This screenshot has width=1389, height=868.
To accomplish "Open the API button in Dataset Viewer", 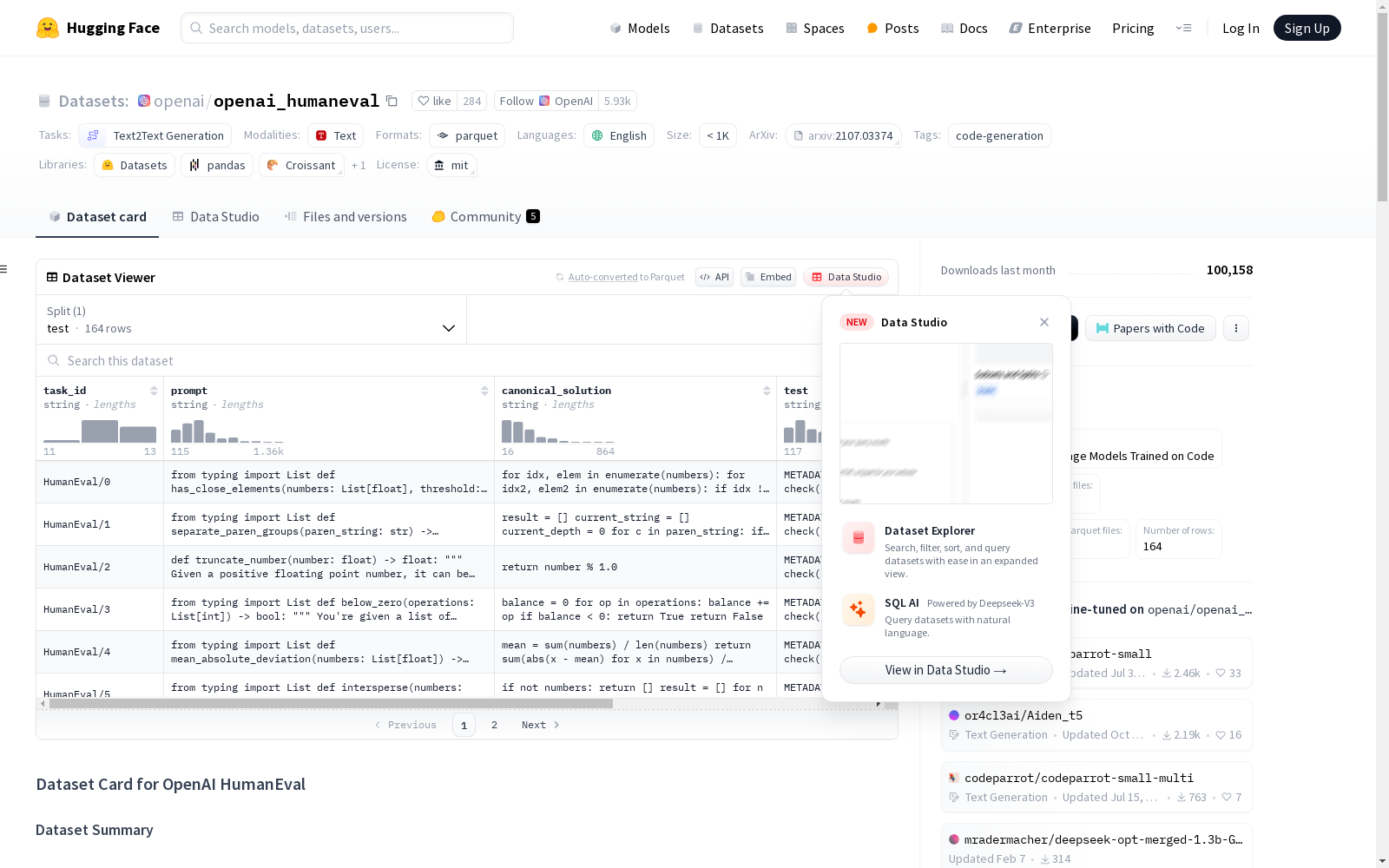I will pos(714,277).
